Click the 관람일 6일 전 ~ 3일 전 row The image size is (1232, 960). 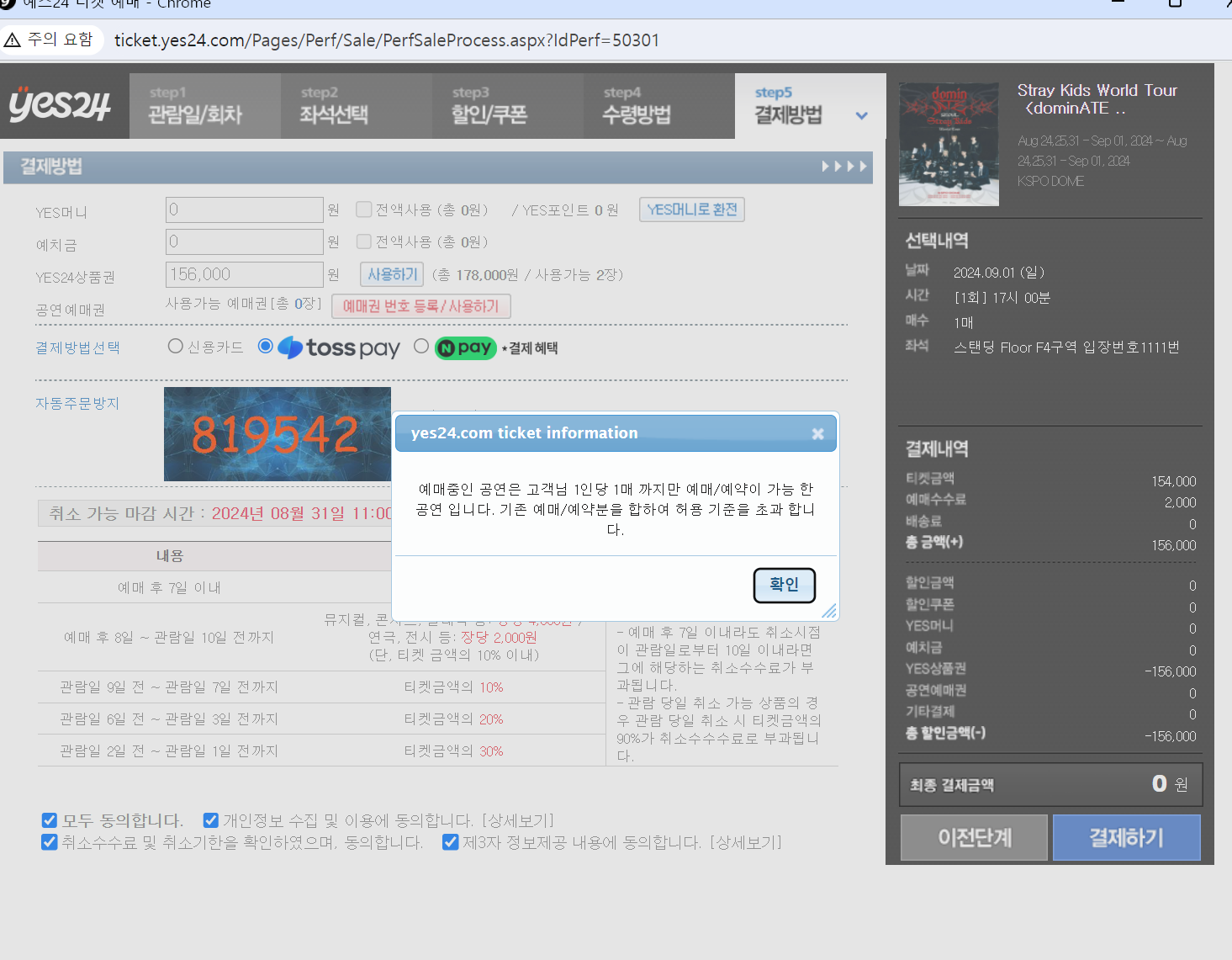321,719
